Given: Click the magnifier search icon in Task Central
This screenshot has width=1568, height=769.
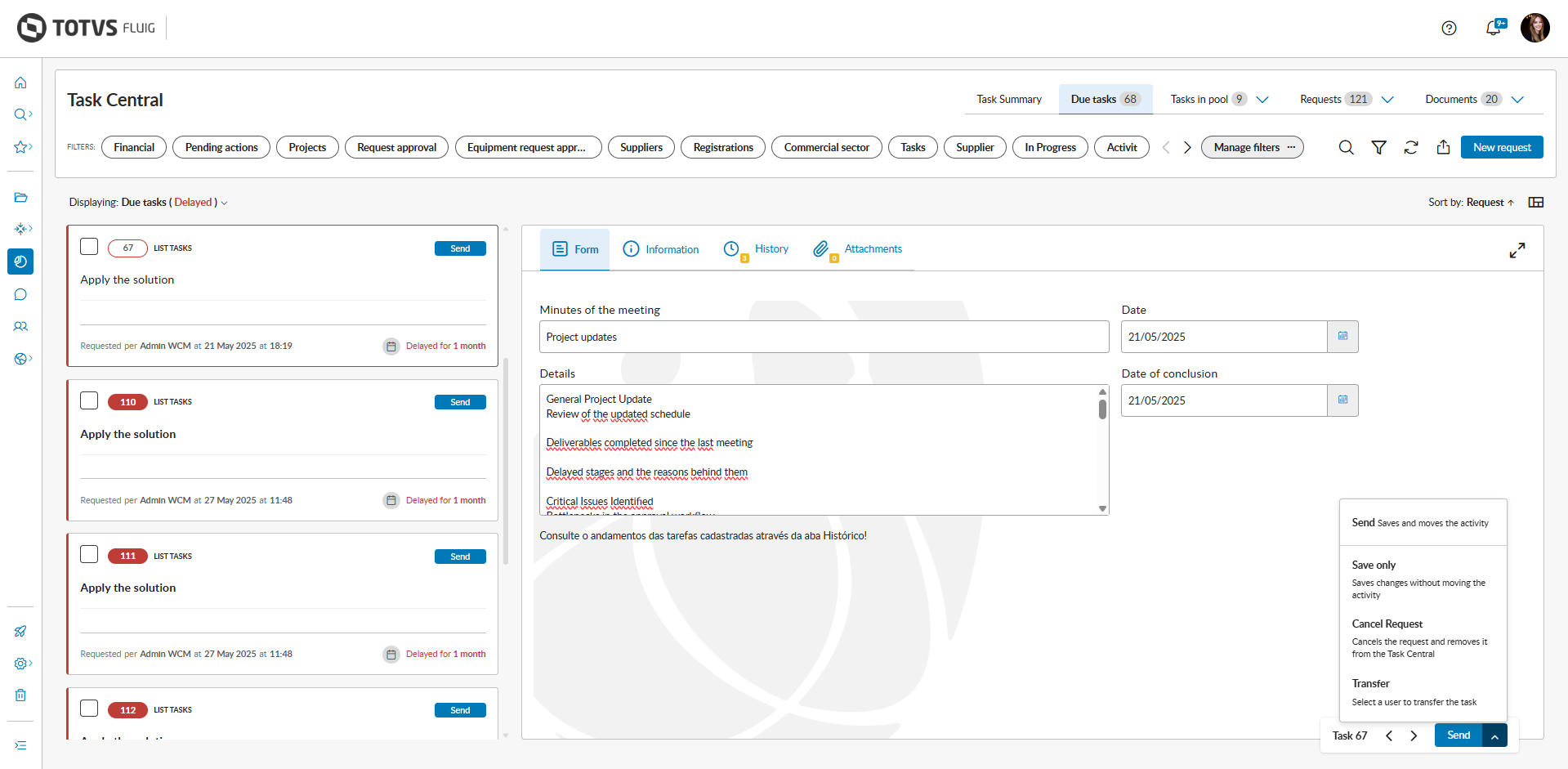Looking at the screenshot, I should coord(1346,147).
